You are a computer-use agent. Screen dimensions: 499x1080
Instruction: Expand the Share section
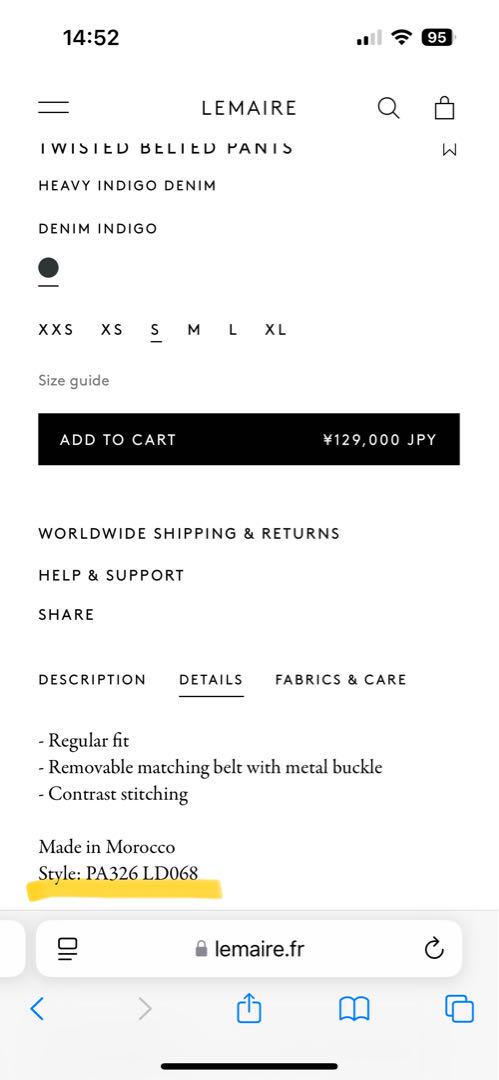coord(66,614)
